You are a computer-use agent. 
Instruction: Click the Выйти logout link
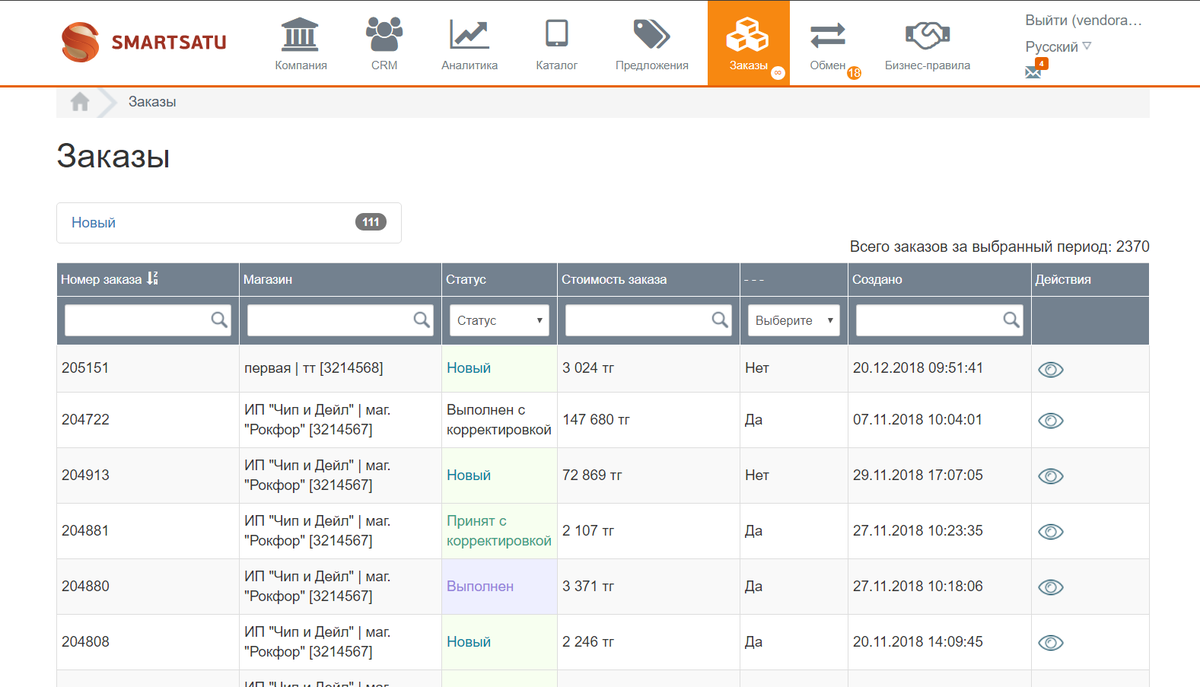1083,20
